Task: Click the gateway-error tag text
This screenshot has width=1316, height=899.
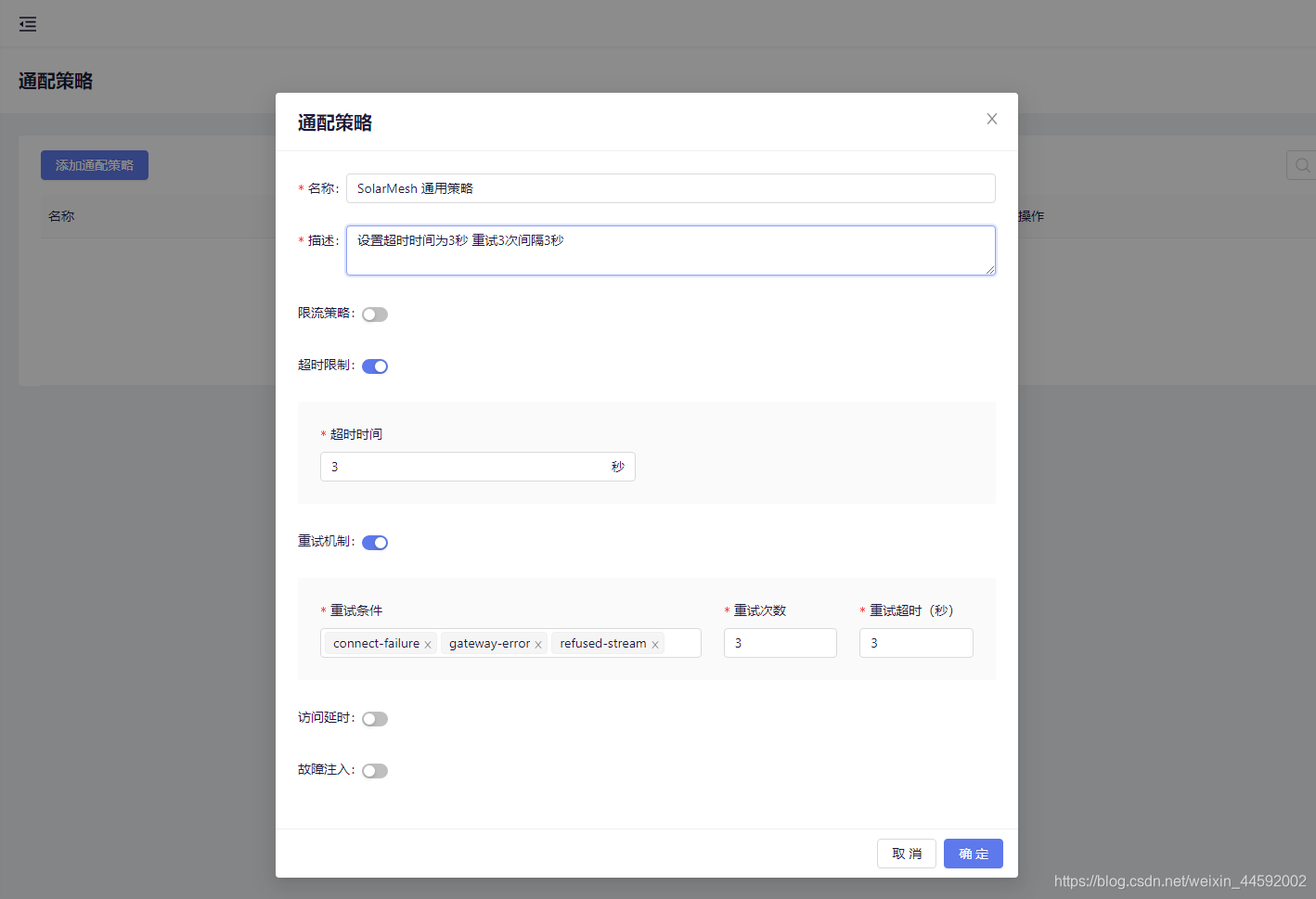Action: (489, 644)
